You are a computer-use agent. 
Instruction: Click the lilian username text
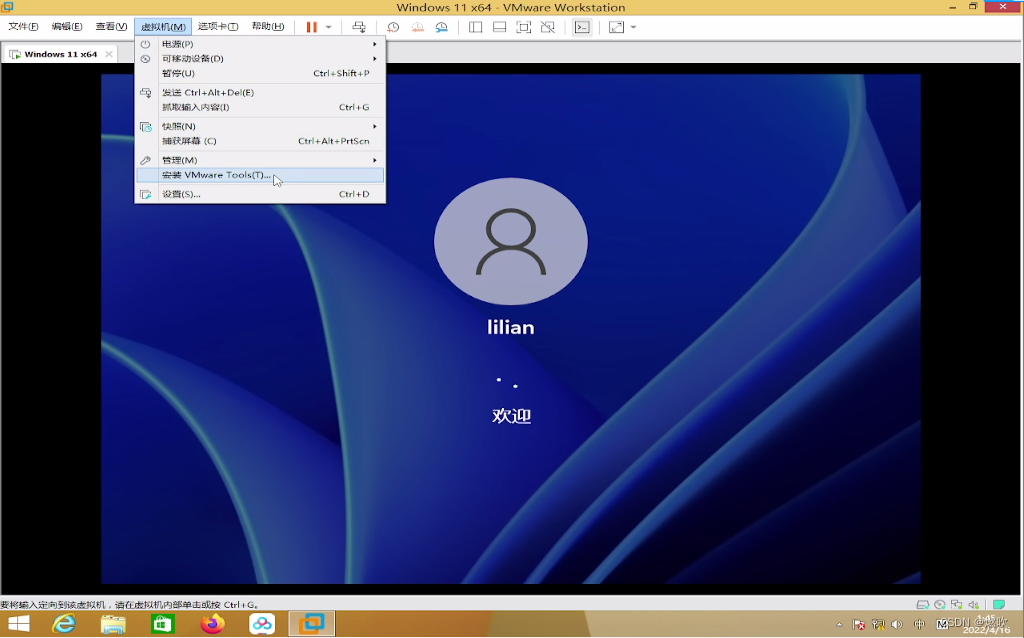pos(511,327)
